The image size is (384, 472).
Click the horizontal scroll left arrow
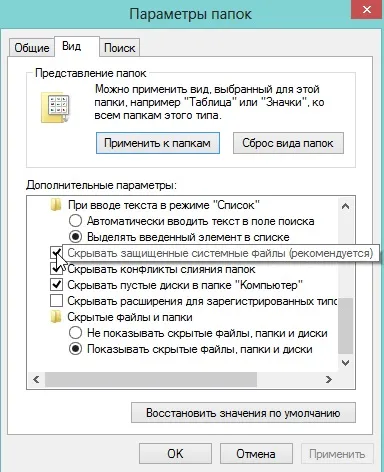coord(36,379)
